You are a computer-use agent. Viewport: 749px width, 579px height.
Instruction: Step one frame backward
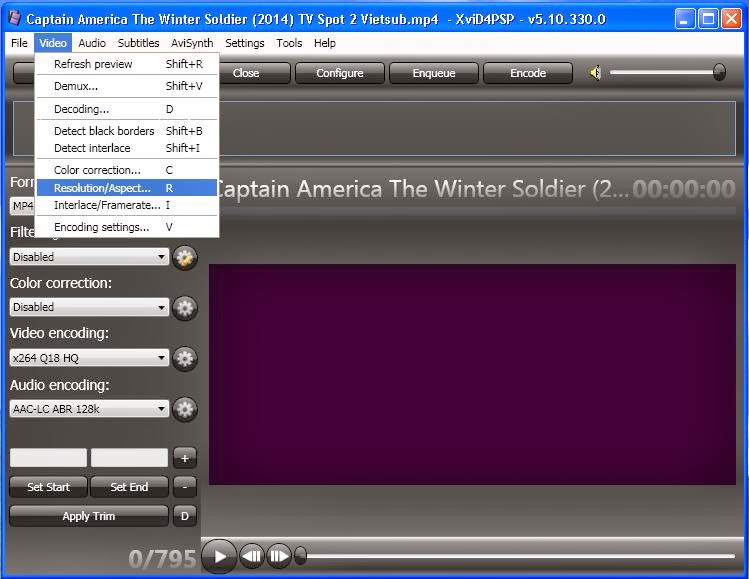click(252, 557)
